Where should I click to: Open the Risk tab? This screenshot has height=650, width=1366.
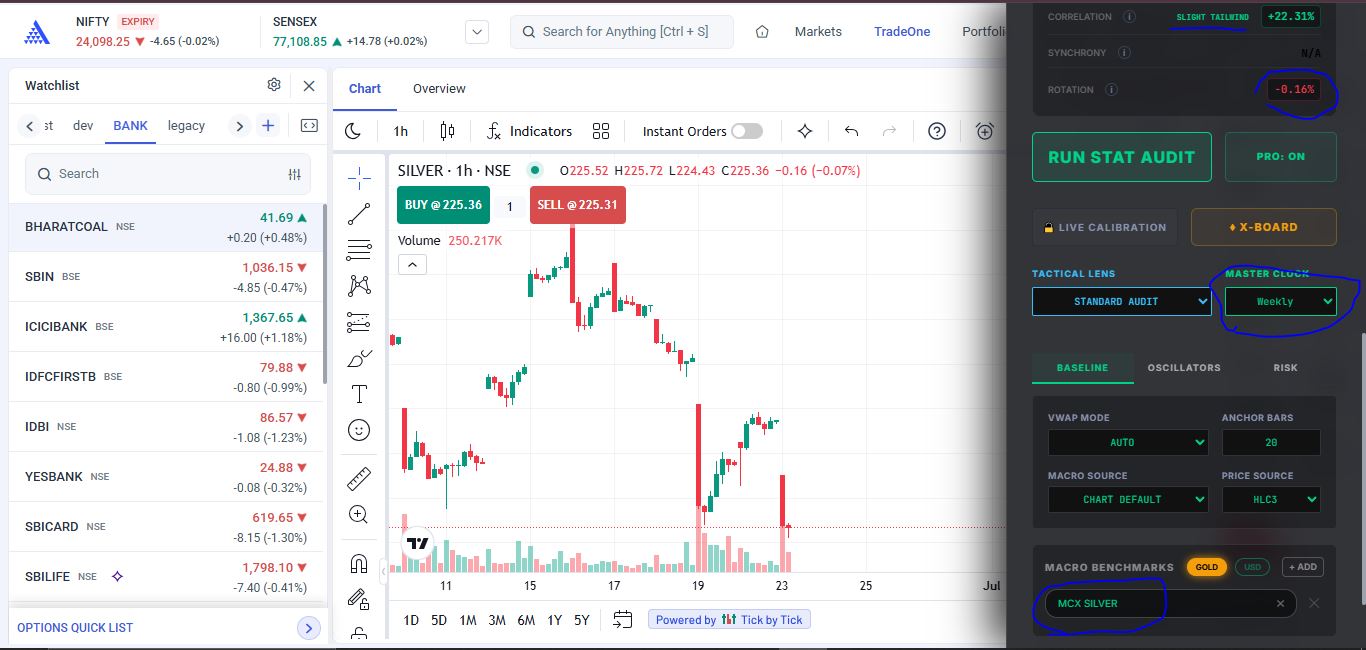pyautogui.click(x=1286, y=368)
